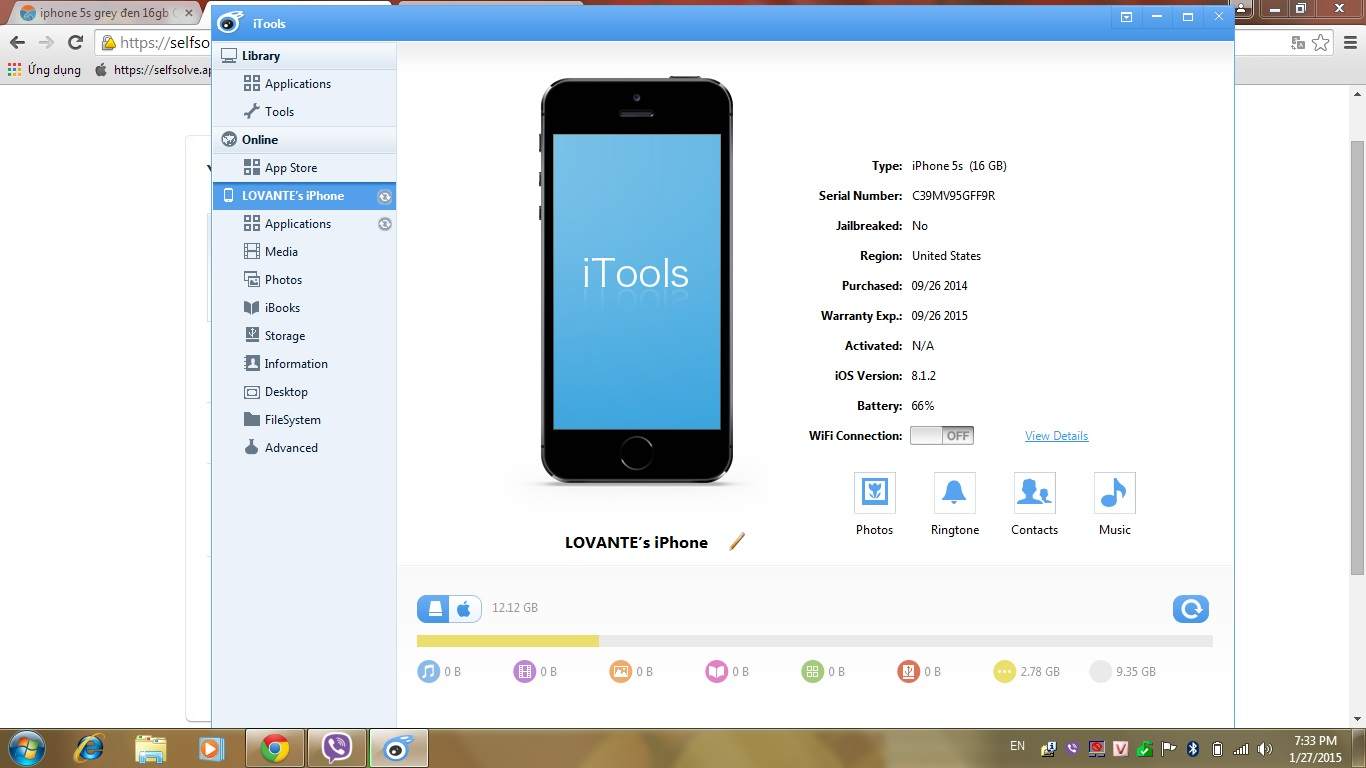Select LOVANTE's iPhone device in sidebar
Viewport: 1366px width, 768px height.
click(x=304, y=196)
